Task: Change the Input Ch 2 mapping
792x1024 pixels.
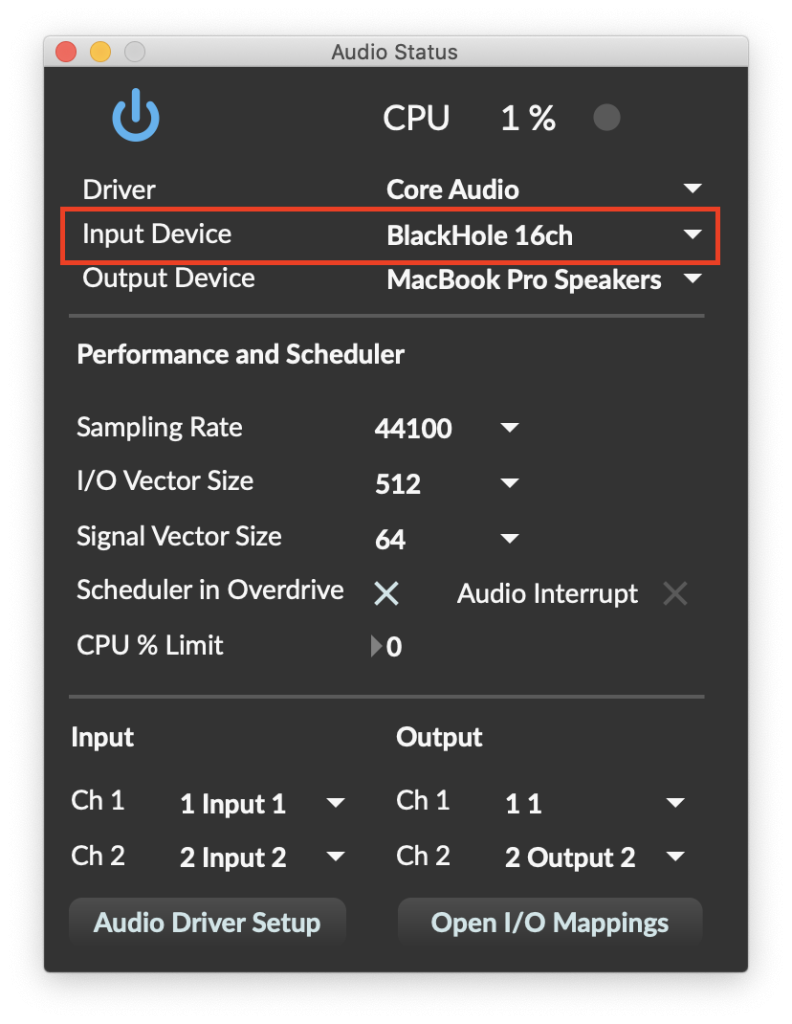Action: [336, 856]
